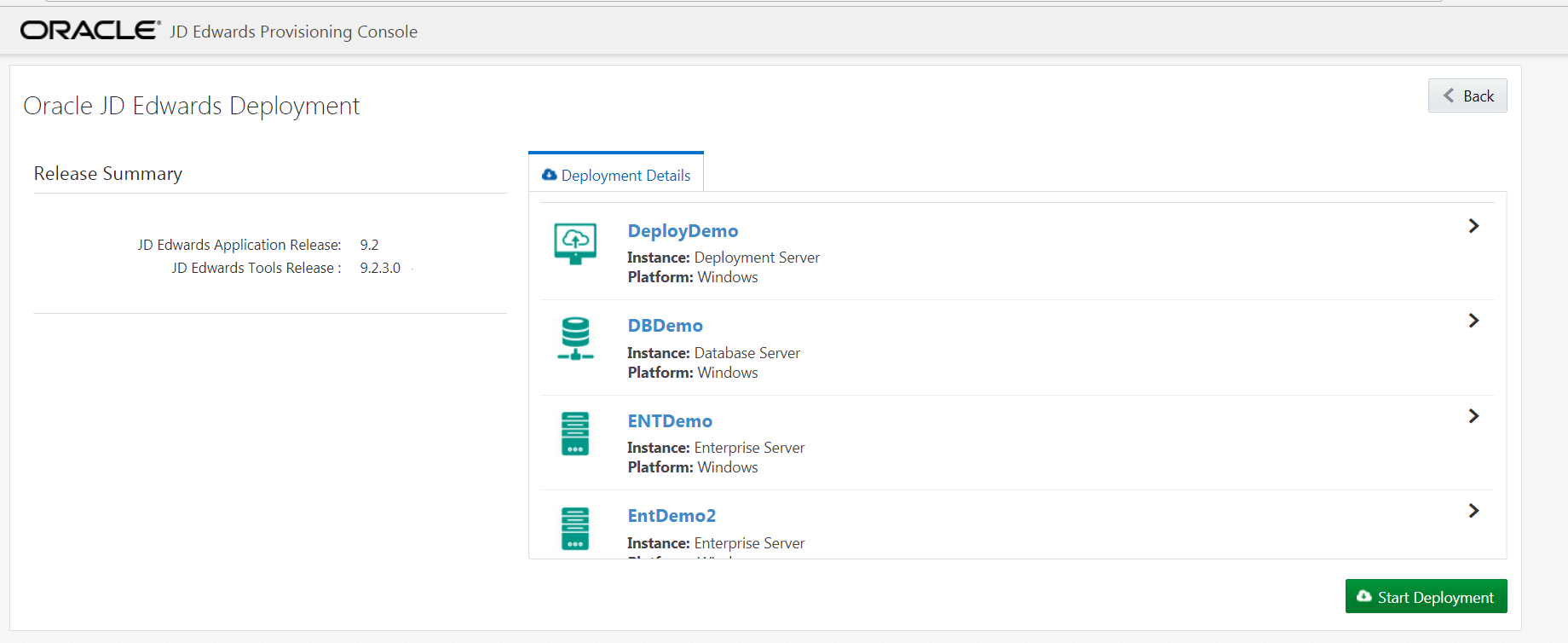1568x643 pixels.
Task: Open the DeployDemo instance link
Action: [683, 231]
